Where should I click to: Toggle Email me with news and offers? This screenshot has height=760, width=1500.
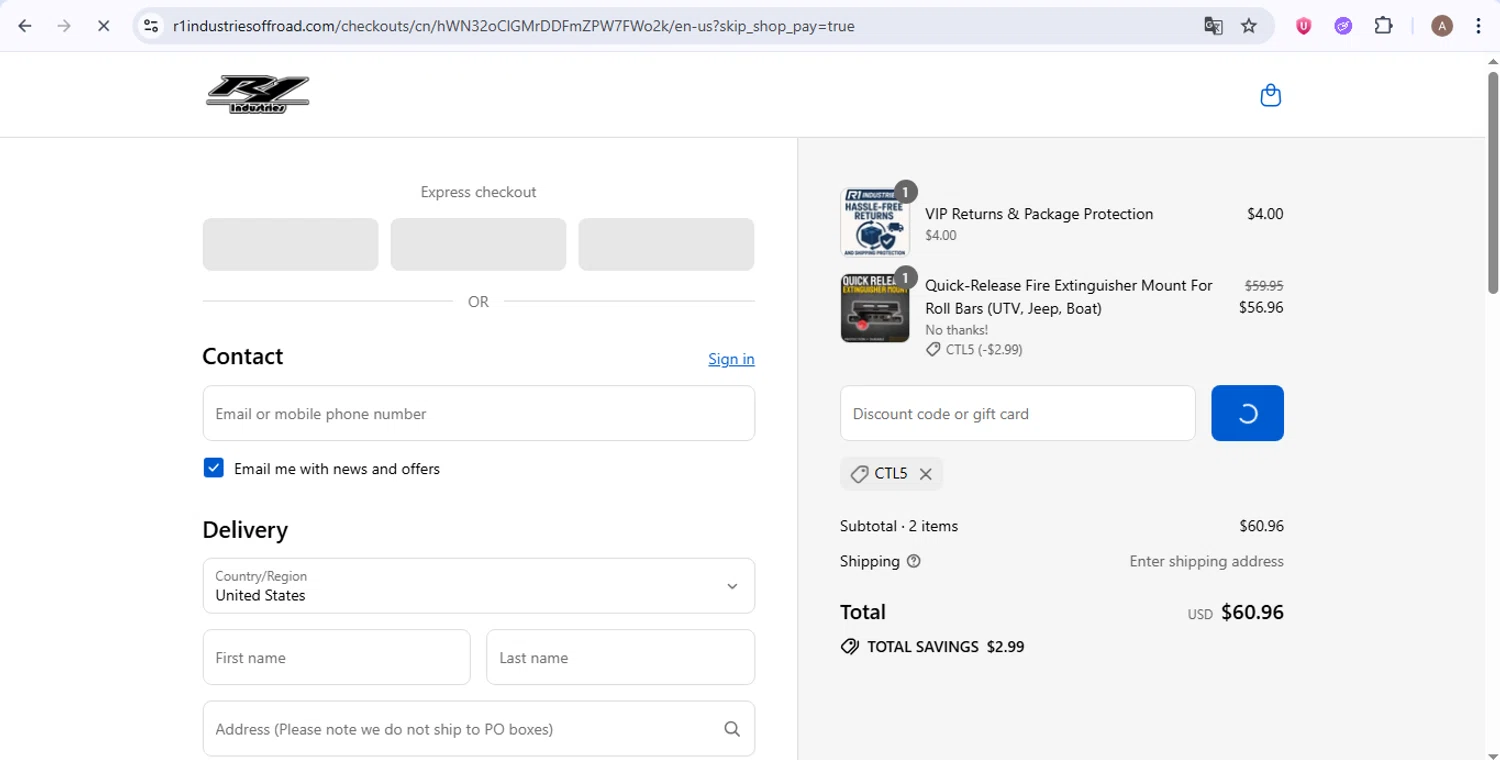[213, 468]
